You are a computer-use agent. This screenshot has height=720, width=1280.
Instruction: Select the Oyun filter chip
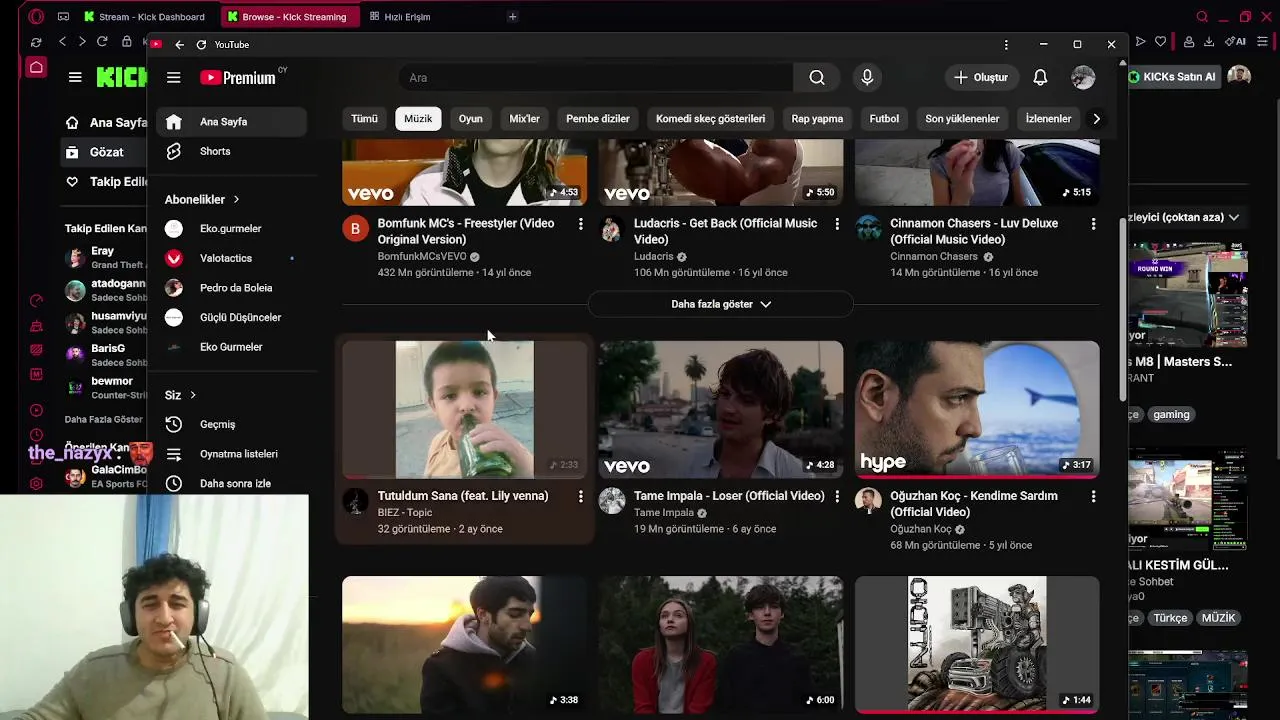click(470, 119)
